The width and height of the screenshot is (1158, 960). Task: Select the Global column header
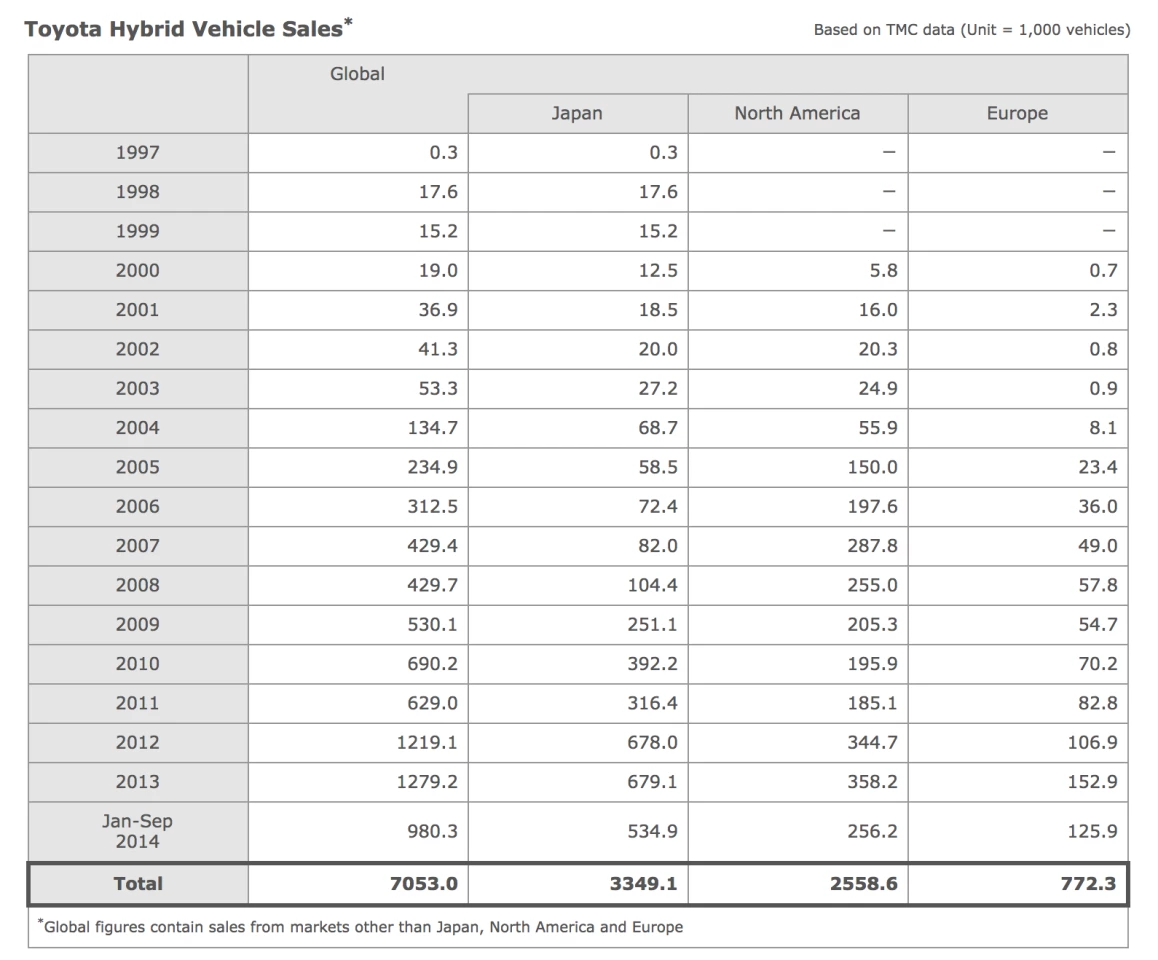click(x=357, y=74)
